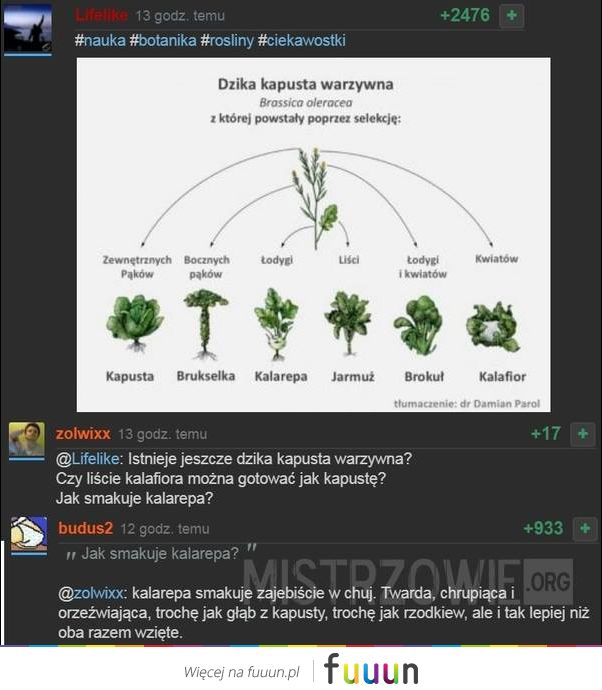Open budus2's avatar picture
602x690 pixels.
coord(29,535)
